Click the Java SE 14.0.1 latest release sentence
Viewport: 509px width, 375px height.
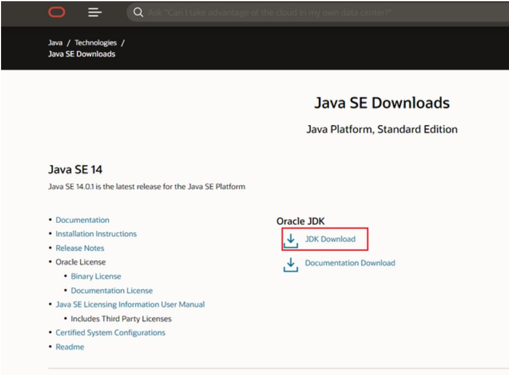tap(147, 187)
